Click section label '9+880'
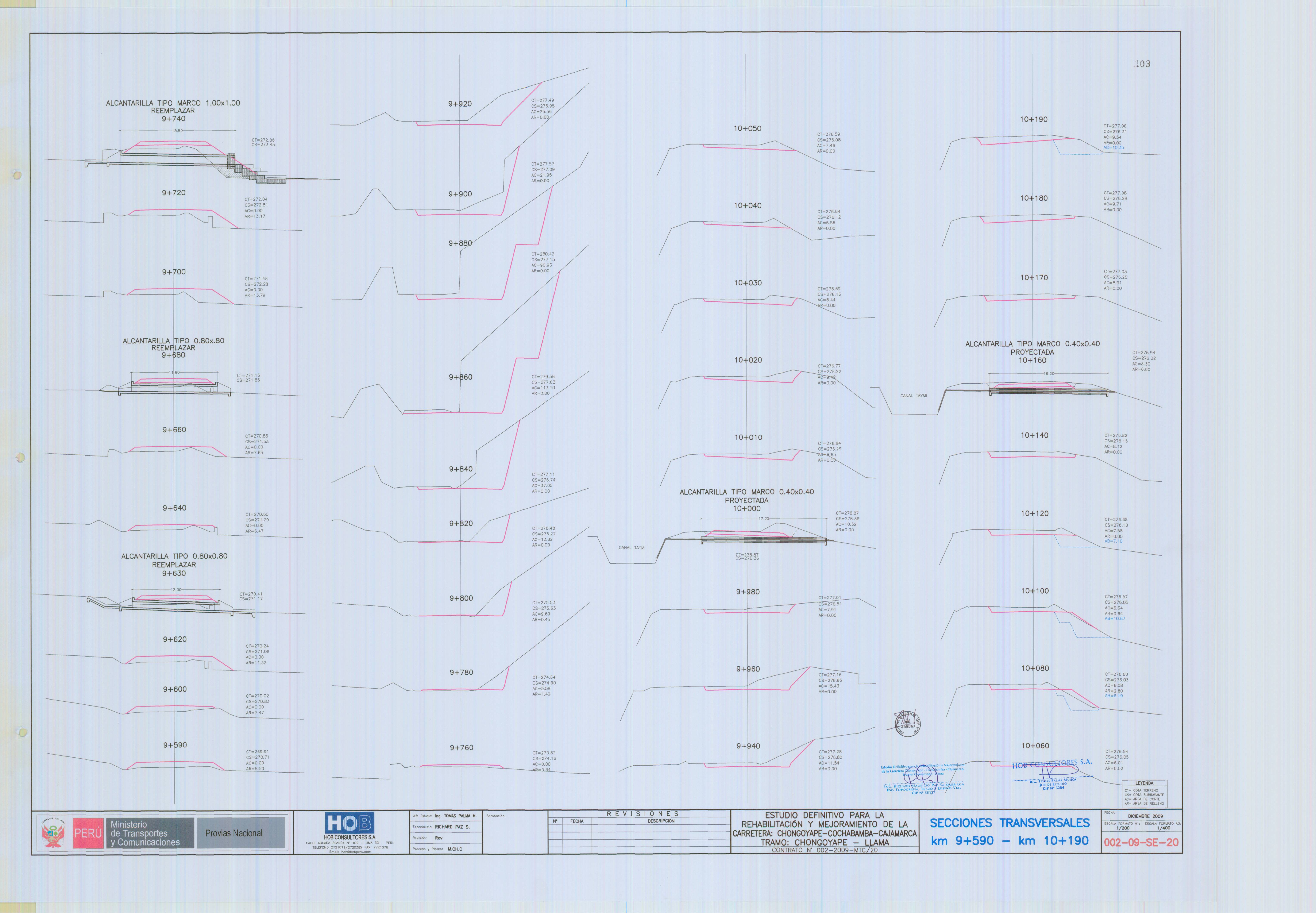The height and width of the screenshot is (913, 1316). click(460, 243)
